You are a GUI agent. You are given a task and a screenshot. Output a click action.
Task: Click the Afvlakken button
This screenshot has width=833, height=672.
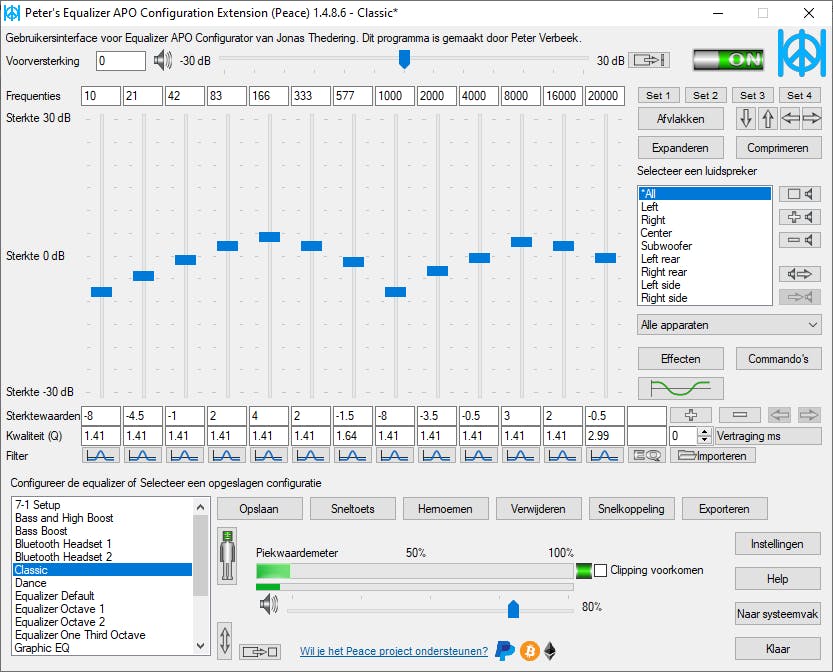click(x=681, y=119)
